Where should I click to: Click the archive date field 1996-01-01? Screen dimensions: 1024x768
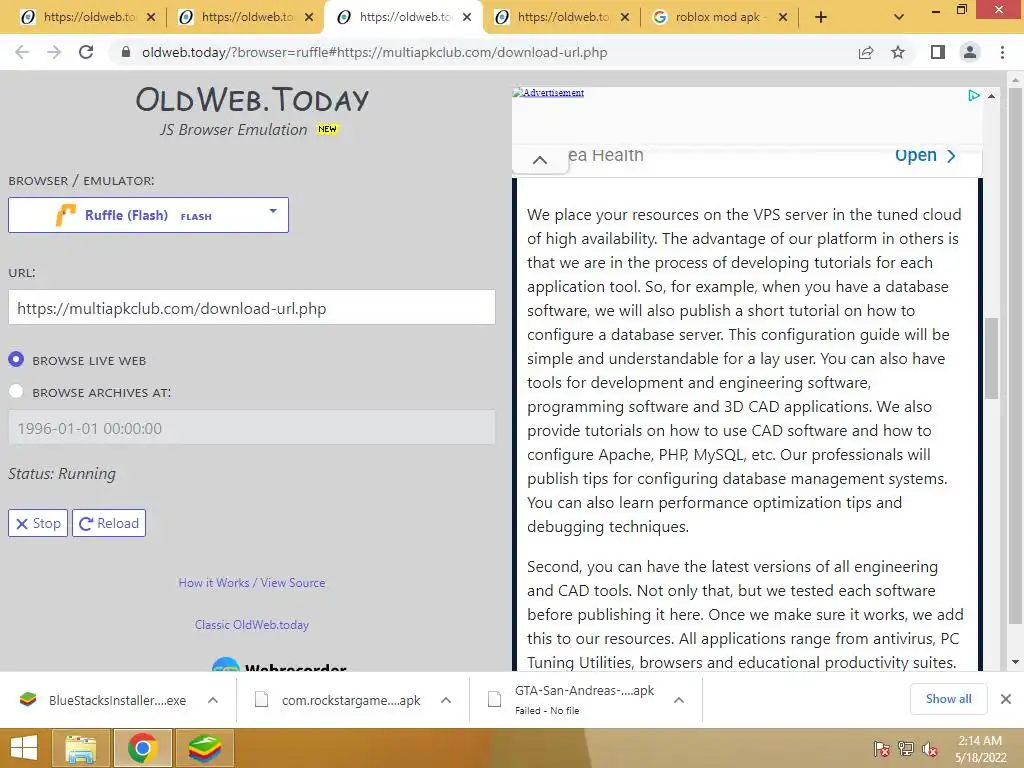(251, 428)
